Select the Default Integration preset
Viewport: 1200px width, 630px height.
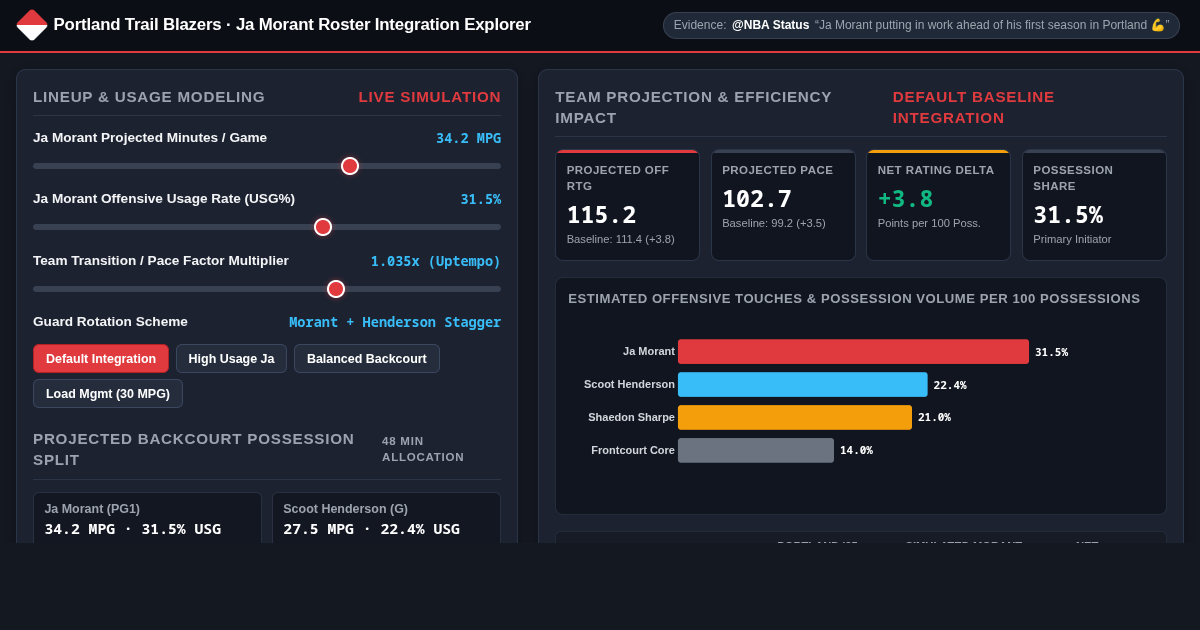tap(101, 359)
